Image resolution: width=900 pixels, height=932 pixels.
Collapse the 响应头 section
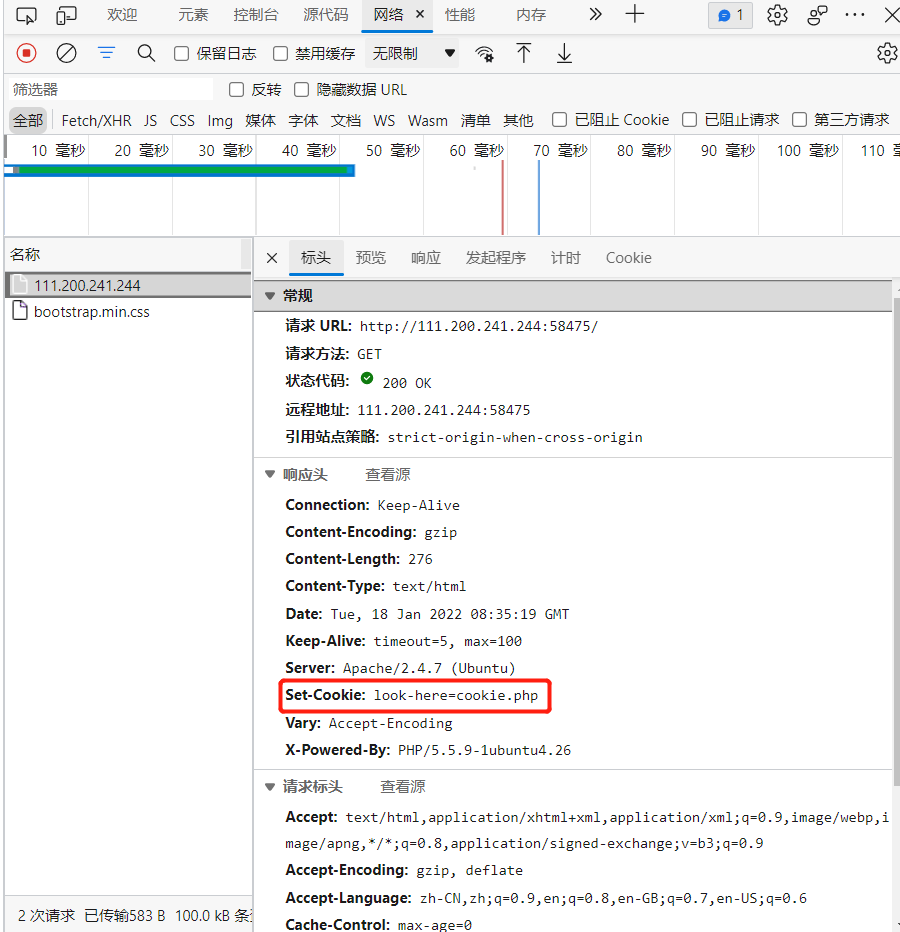269,475
